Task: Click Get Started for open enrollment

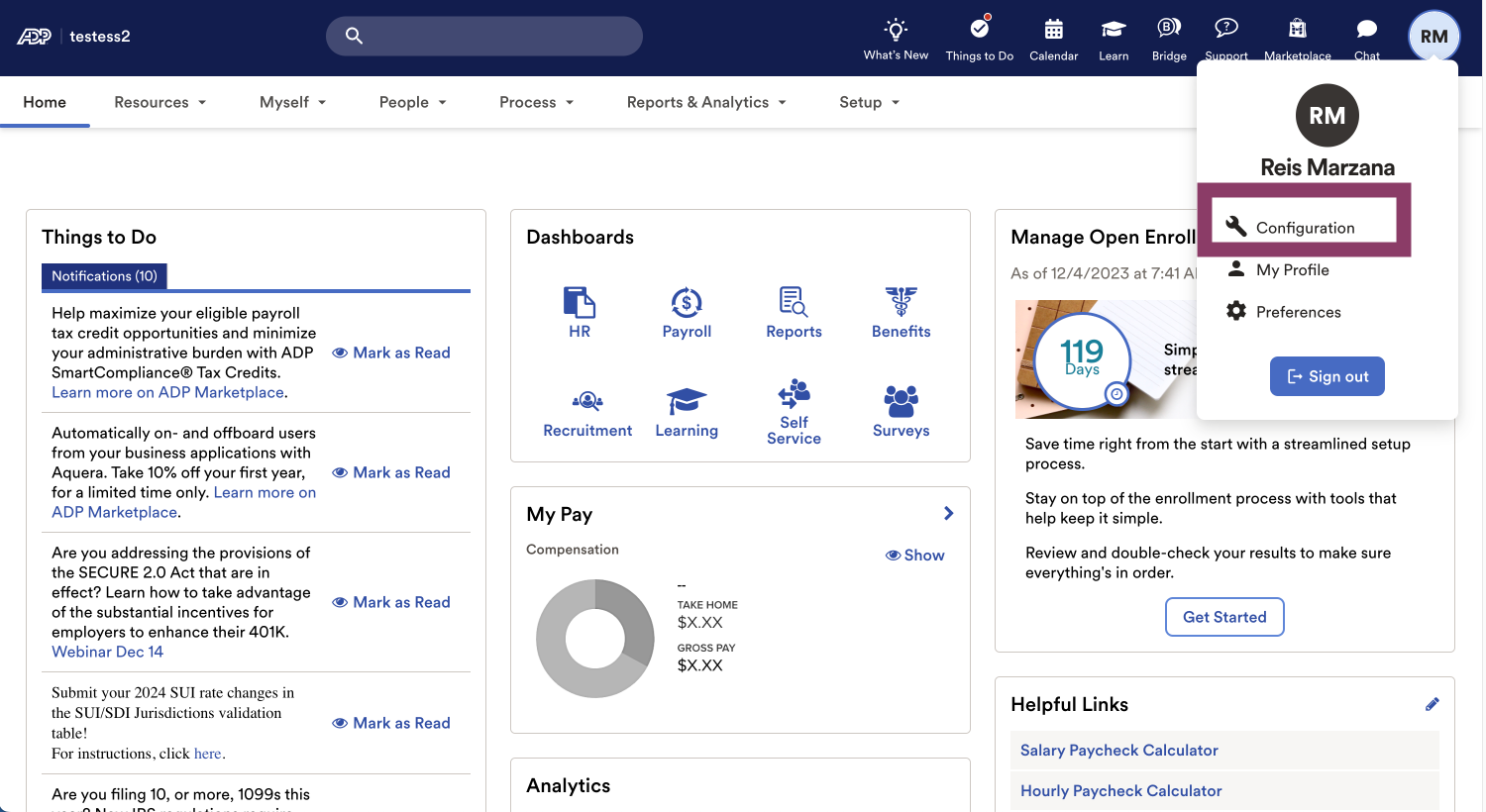Action: coord(1224,617)
